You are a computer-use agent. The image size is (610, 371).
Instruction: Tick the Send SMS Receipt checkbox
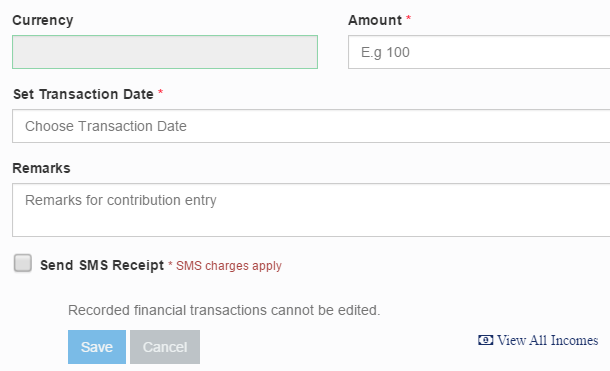23,263
